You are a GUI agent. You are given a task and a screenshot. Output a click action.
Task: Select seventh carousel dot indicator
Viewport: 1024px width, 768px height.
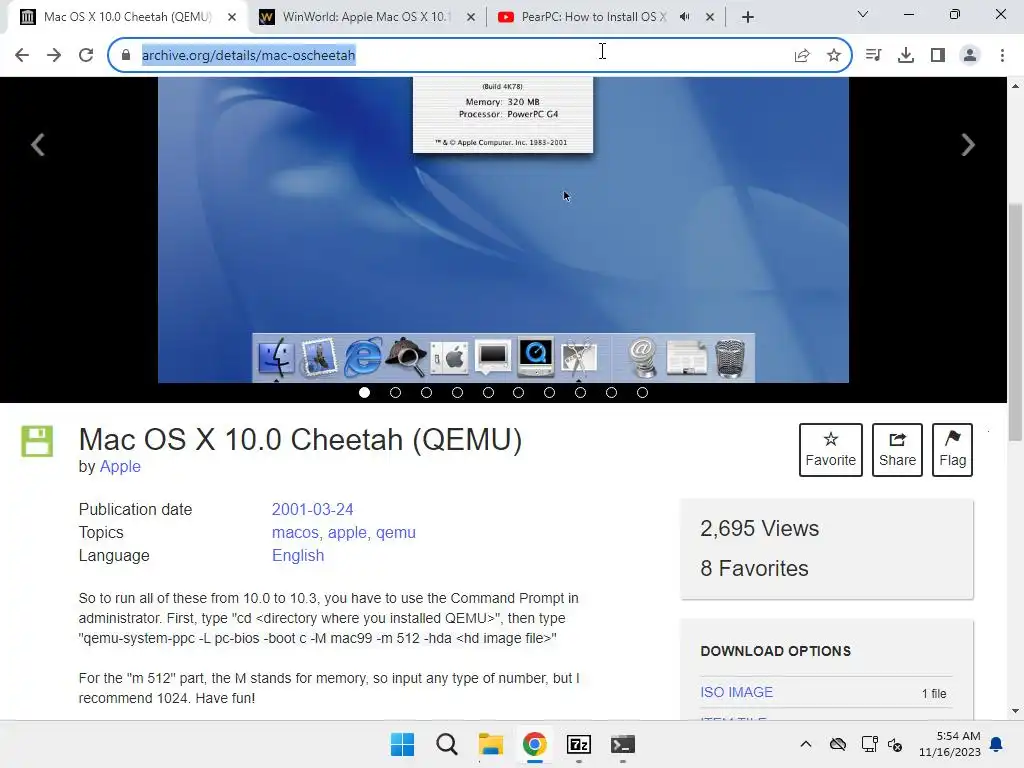[x=549, y=392]
